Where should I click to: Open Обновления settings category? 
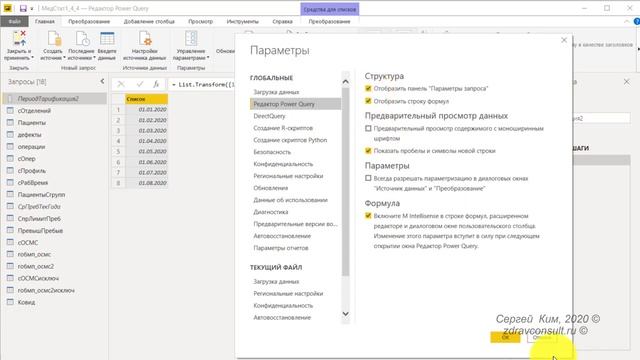(271, 188)
